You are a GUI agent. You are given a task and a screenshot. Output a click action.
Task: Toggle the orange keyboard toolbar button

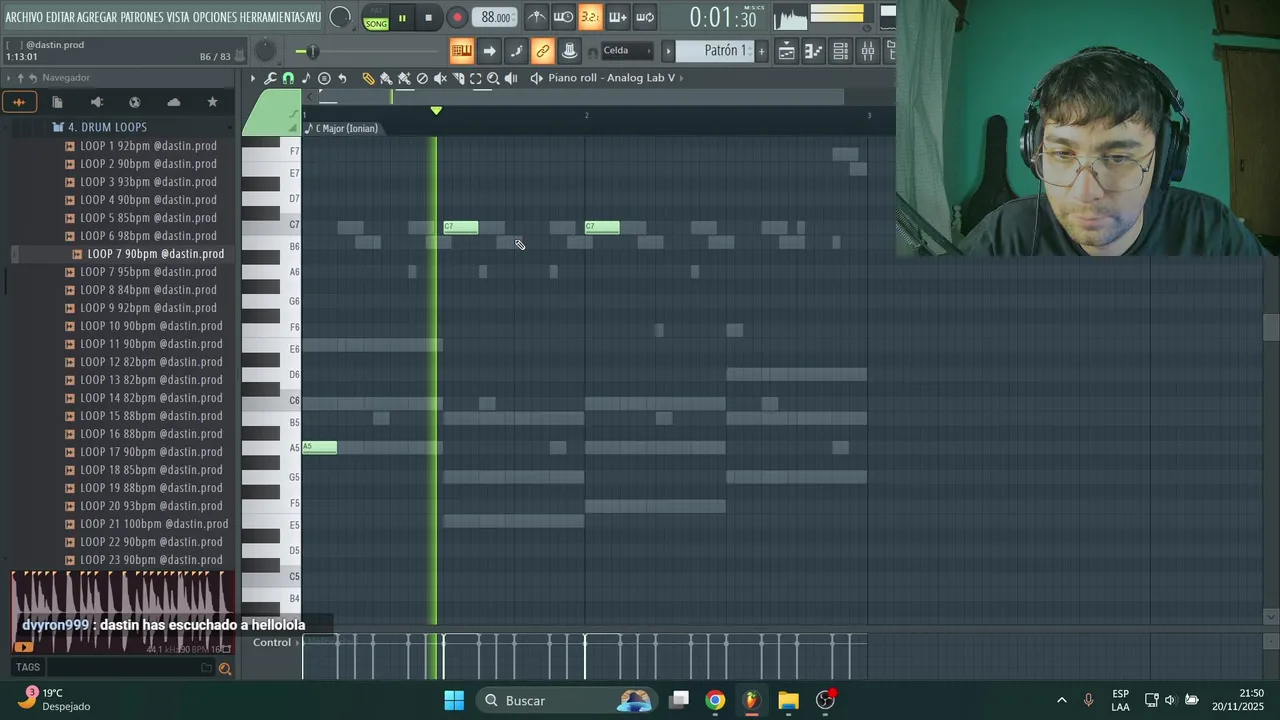click(461, 51)
